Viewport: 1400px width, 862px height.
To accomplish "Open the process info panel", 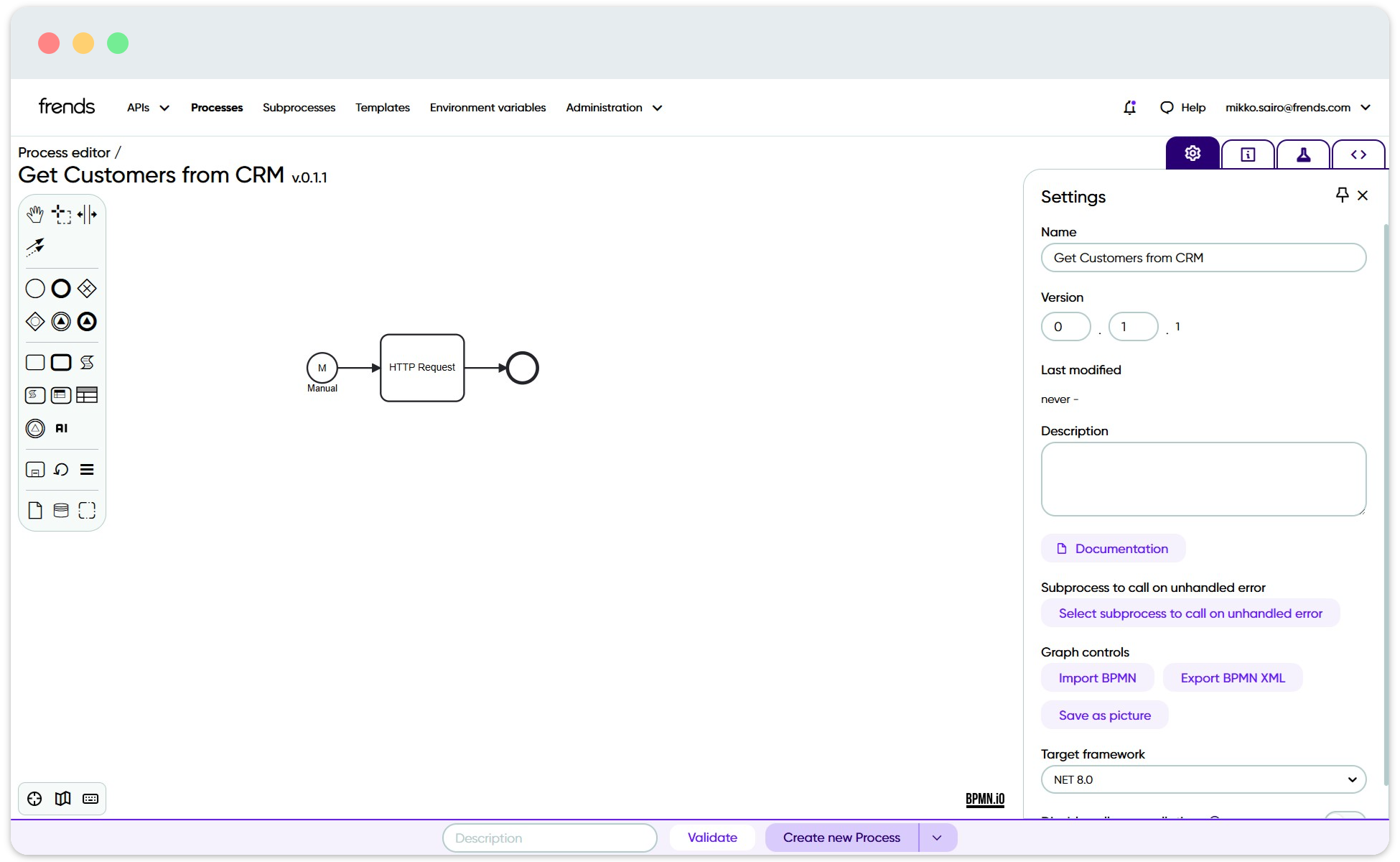I will (1248, 153).
